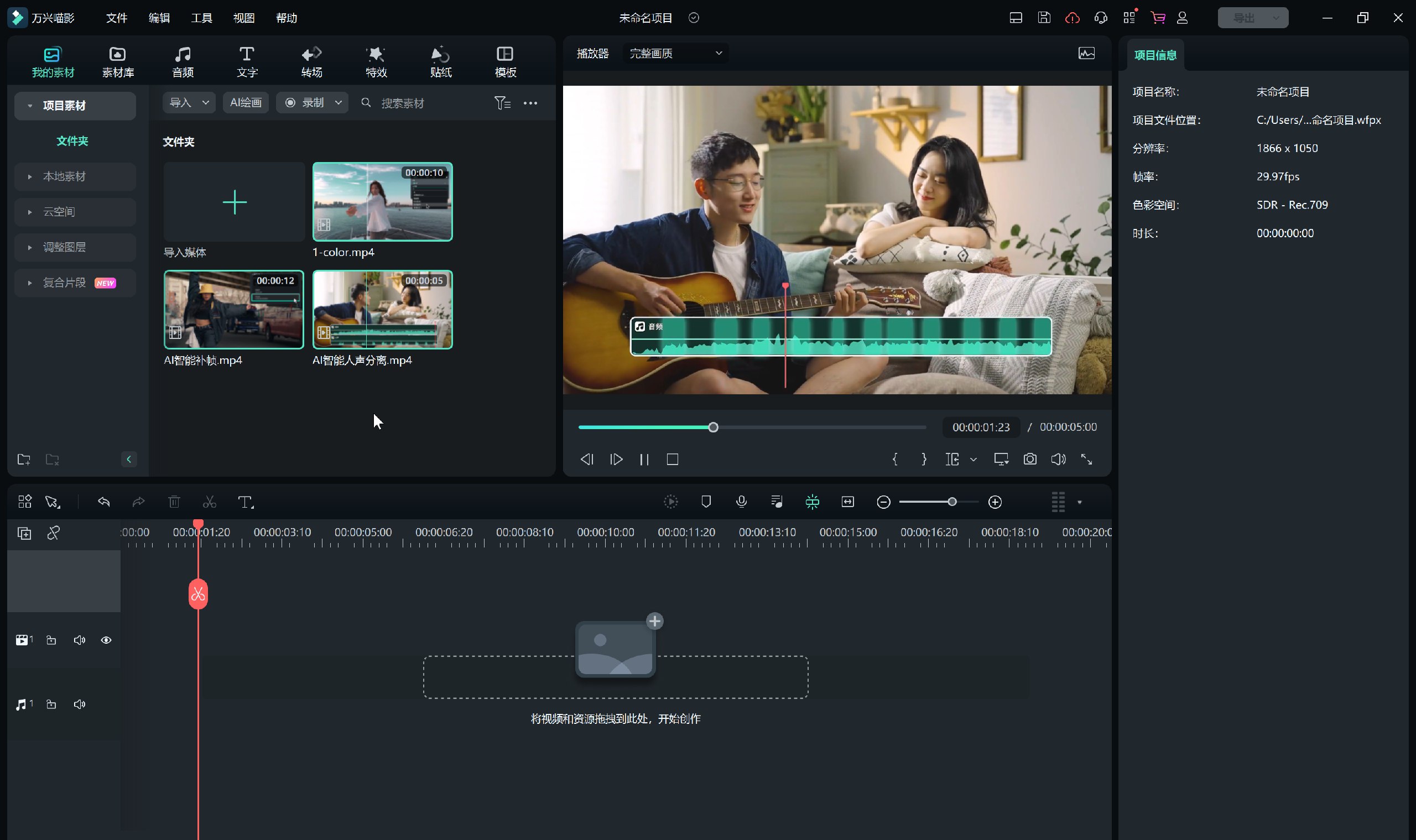The image size is (1416, 840).
Task: Click the voiceover microphone icon in the timeline toolbar
Action: 741,502
